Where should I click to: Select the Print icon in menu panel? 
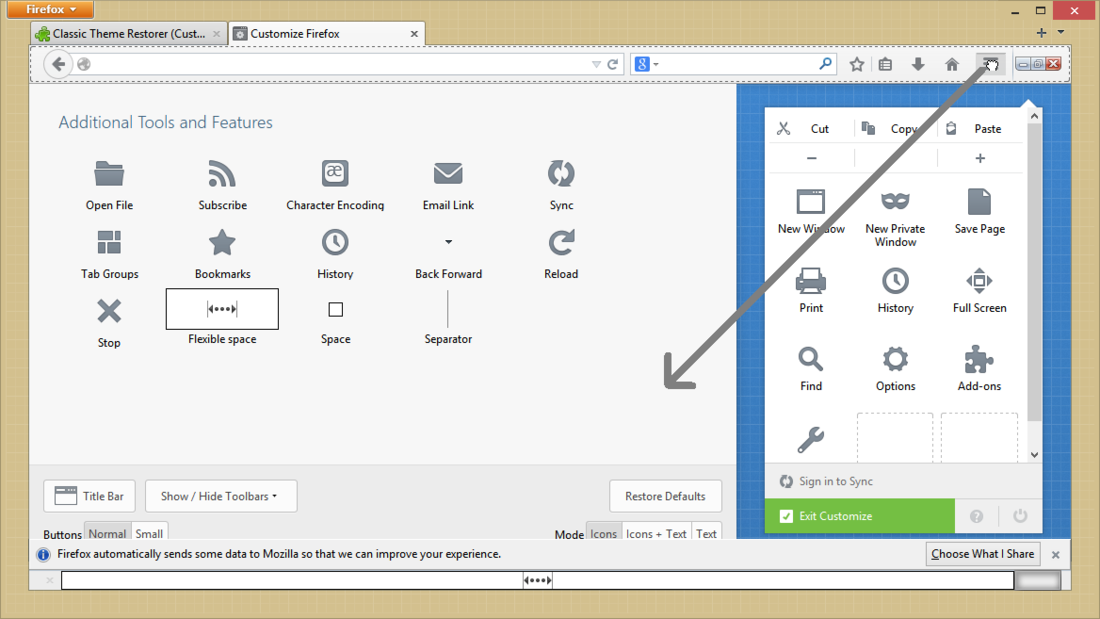tap(810, 281)
